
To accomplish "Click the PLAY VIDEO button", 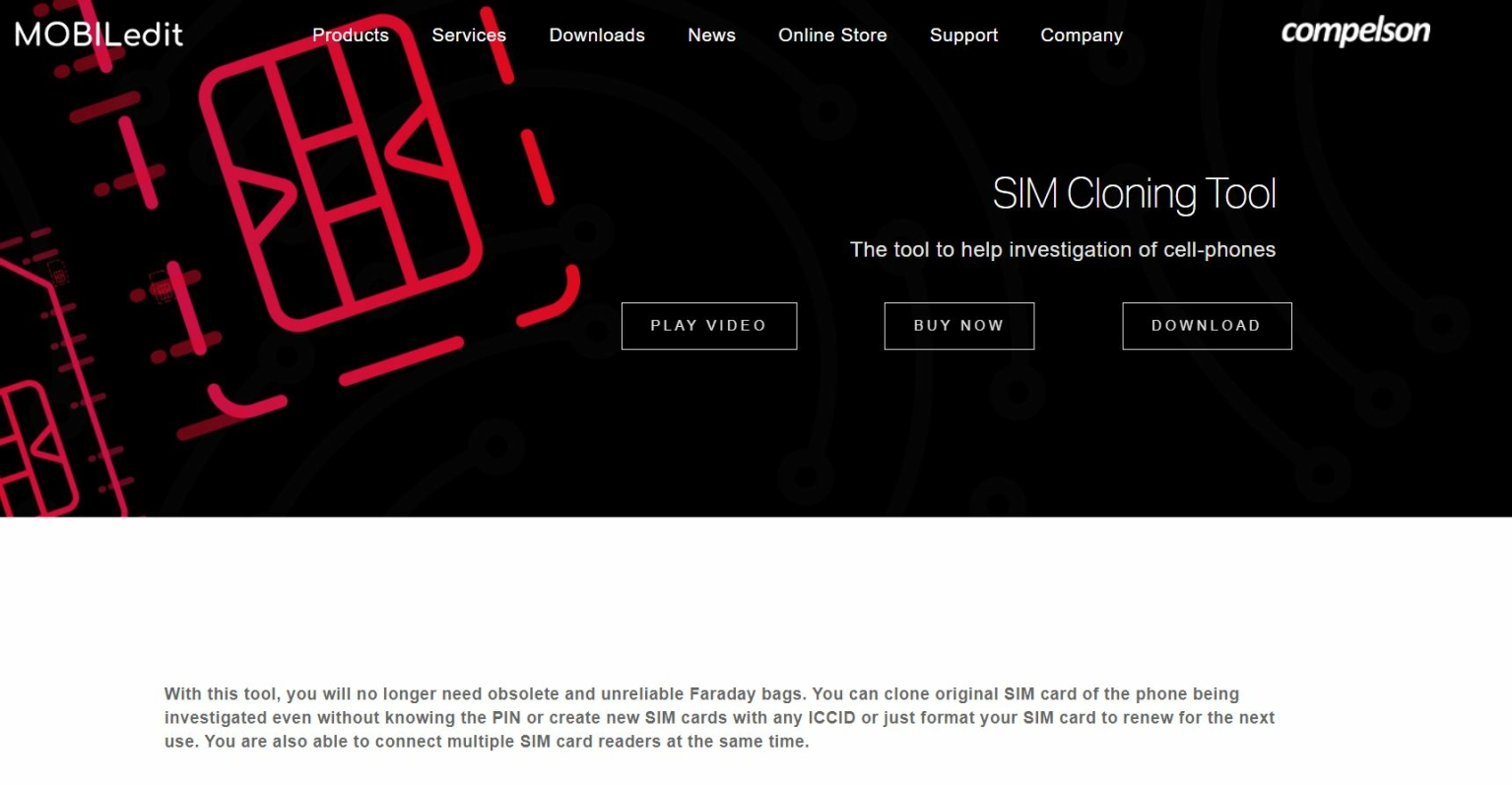I will (x=709, y=326).
